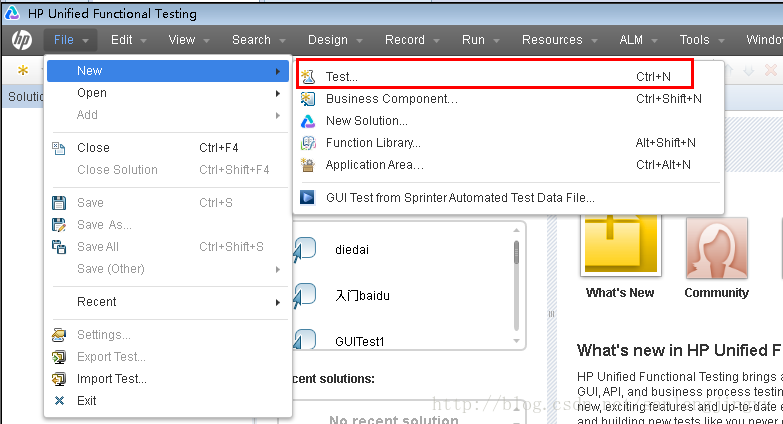Viewport: 783px width, 424px height.
Task: Click the recent tests list scrollbar
Action: click(x=517, y=252)
